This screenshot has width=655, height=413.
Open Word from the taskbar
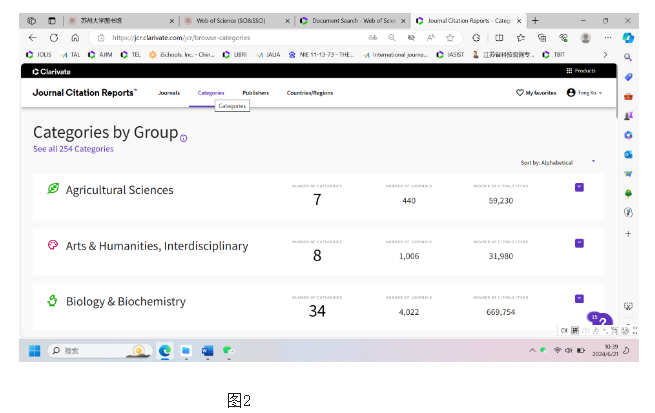click(x=207, y=351)
